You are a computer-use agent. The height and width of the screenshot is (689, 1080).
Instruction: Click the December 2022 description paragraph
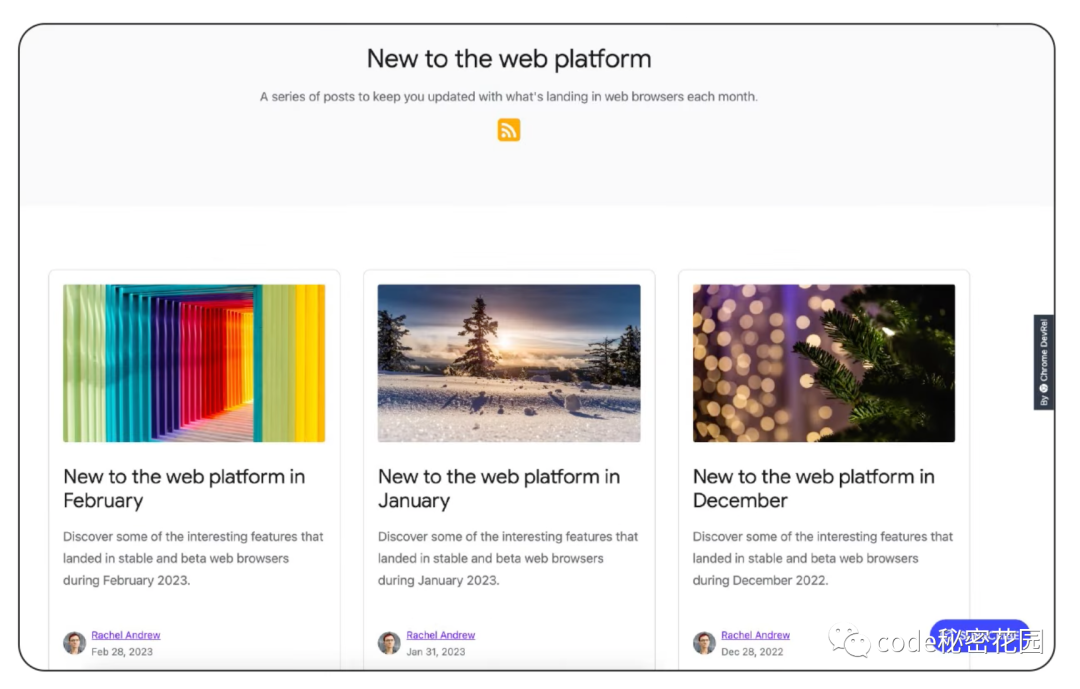822,558
